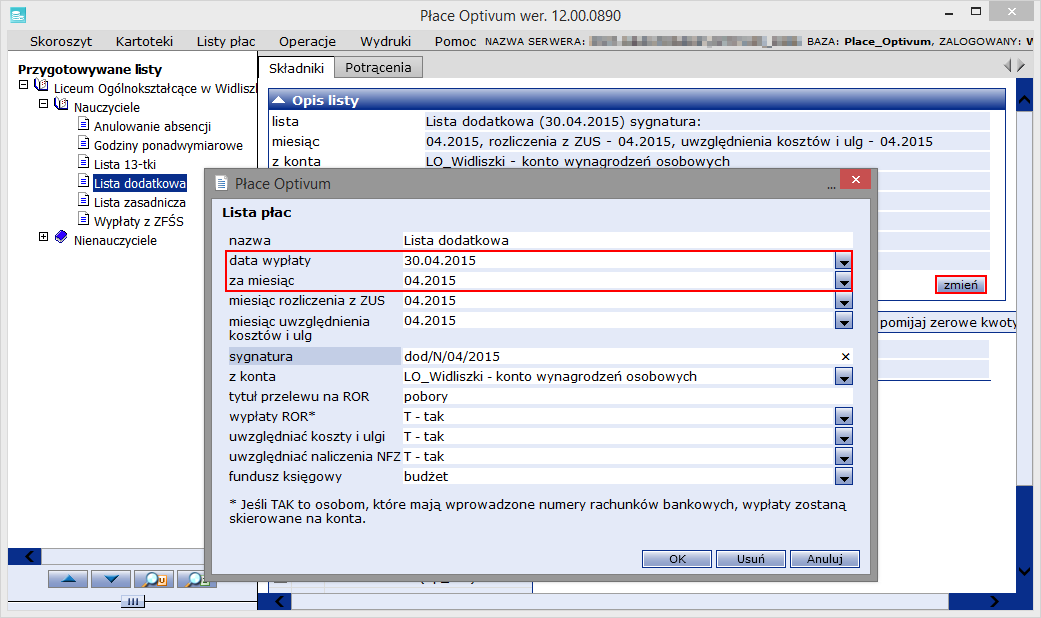Click the page icon beside Lista 13-tki
Image resolution: width=1041 pixels, height=618 pixels.
(84, 162)
